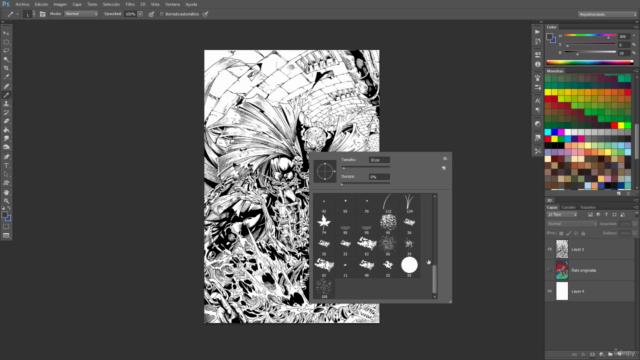640x360 pixels.
Task: Hide Layer 4 visibility eye
Action: coord(549,291)
